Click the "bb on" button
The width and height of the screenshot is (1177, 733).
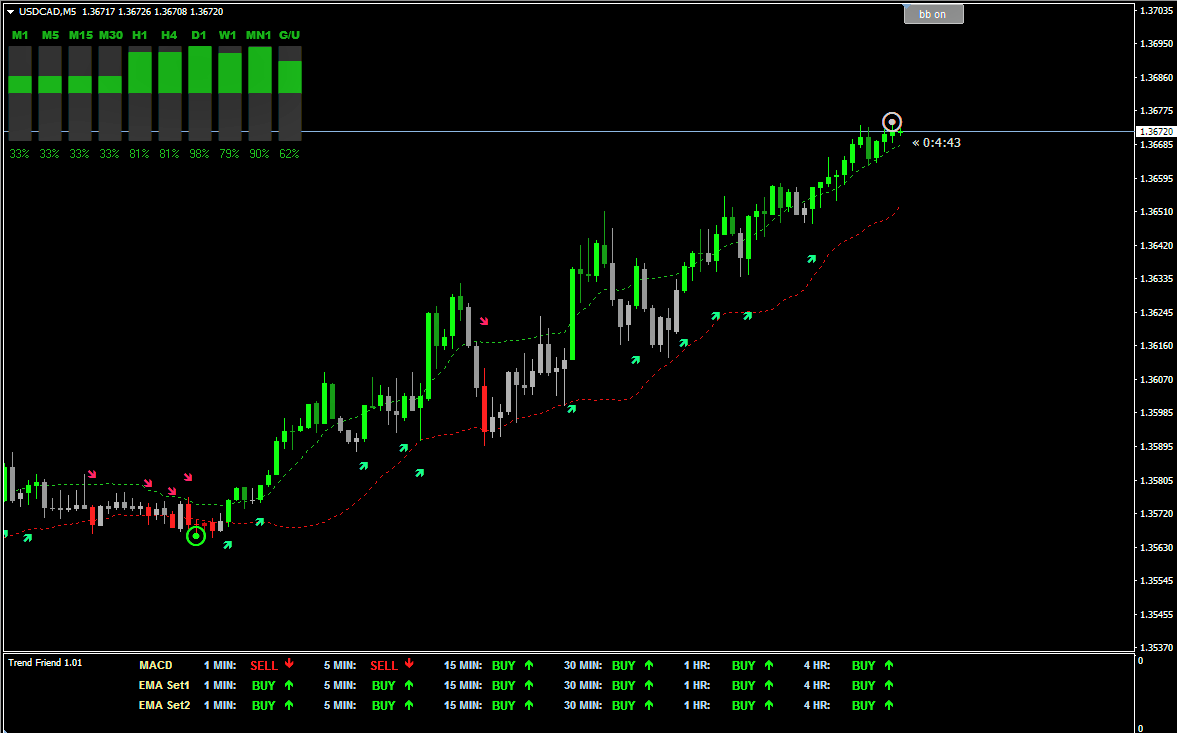(933, 14)
